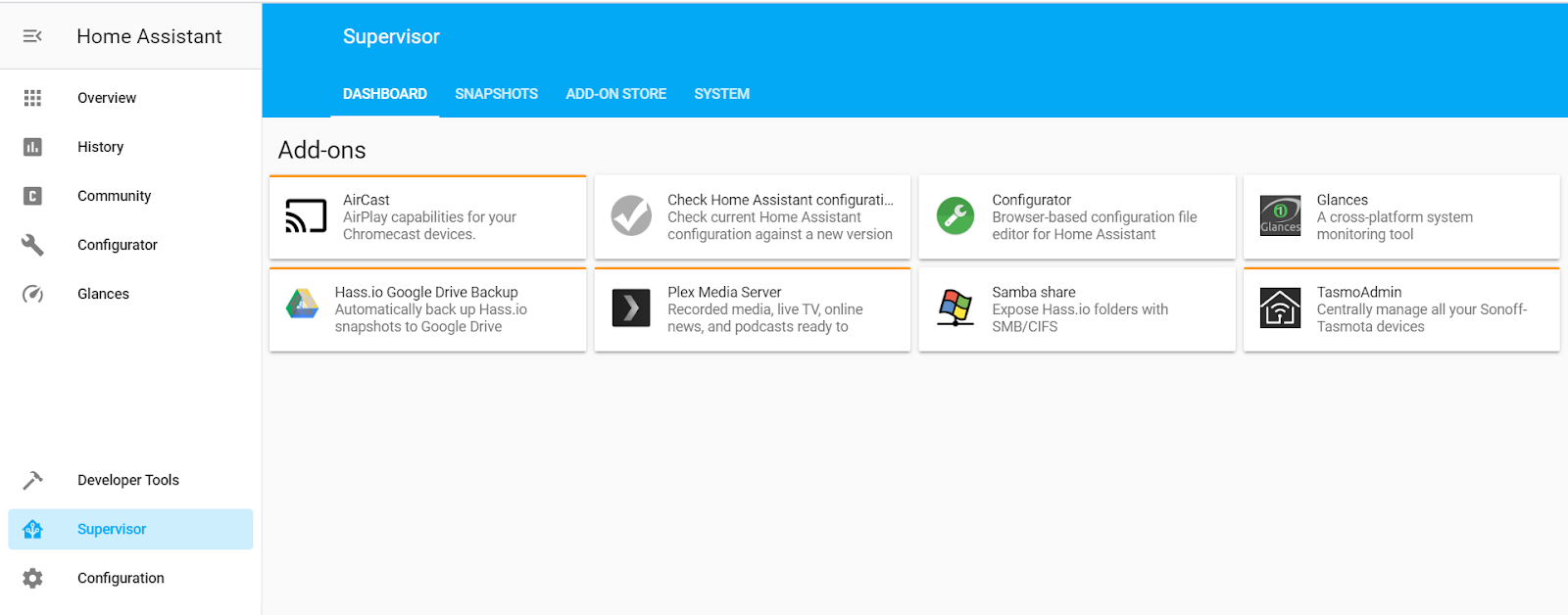Click the Community C icon in the sidebar
The image size is (1568, 615).
coord(32,196)
